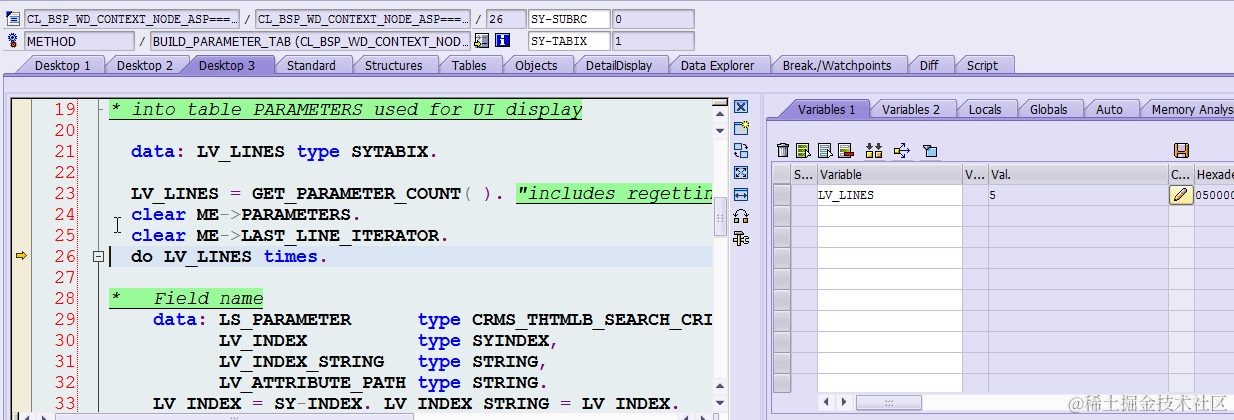1234x420 pixels.
Task: Click the variables table horizontal scroll left arrow
Action: [x=825, y=402]
